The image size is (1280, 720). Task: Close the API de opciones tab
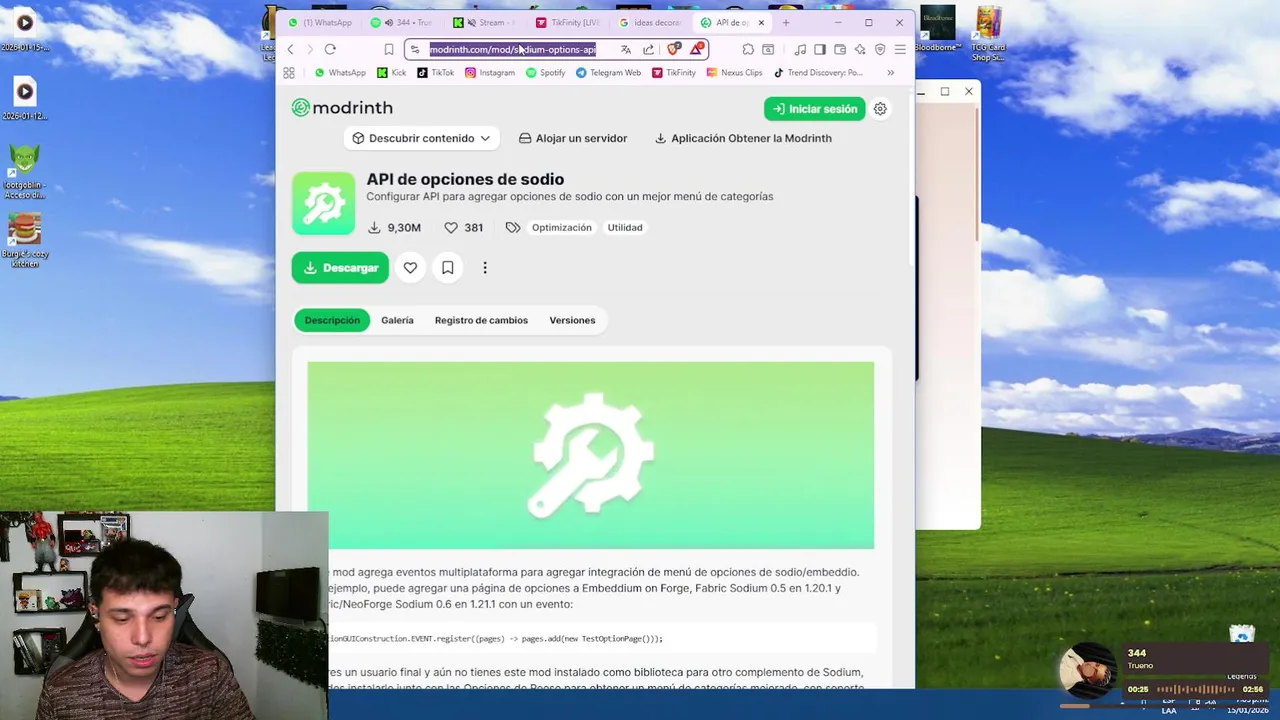point(761,22)
